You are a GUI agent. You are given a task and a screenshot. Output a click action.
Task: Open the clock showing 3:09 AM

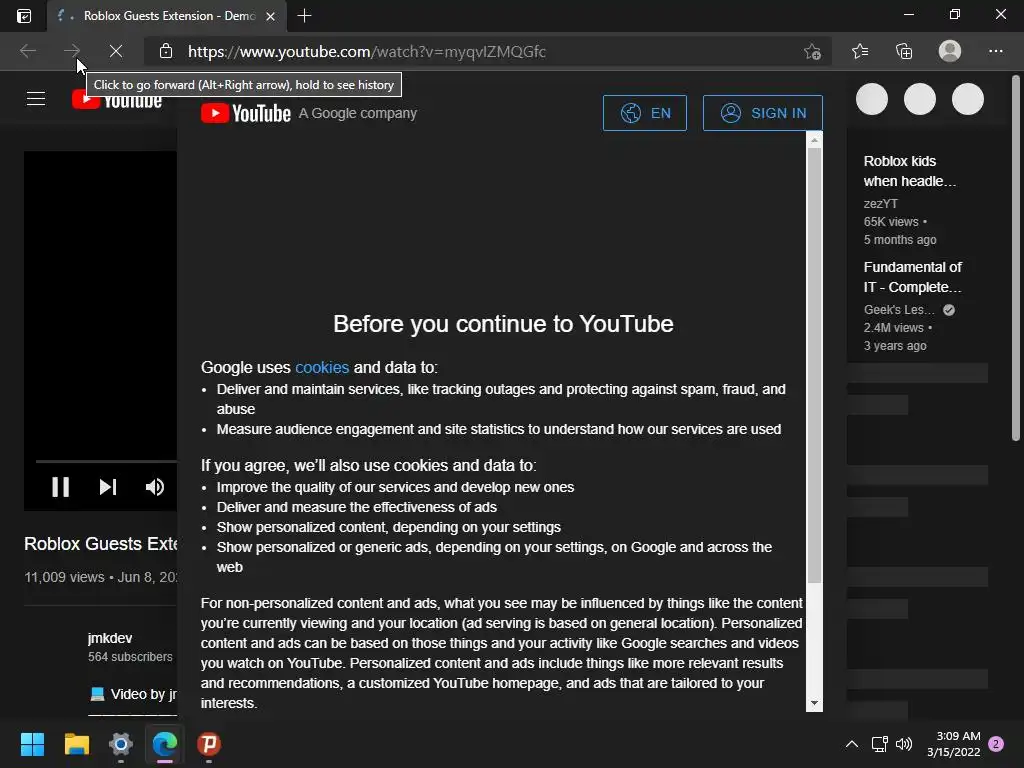point(953,744)
